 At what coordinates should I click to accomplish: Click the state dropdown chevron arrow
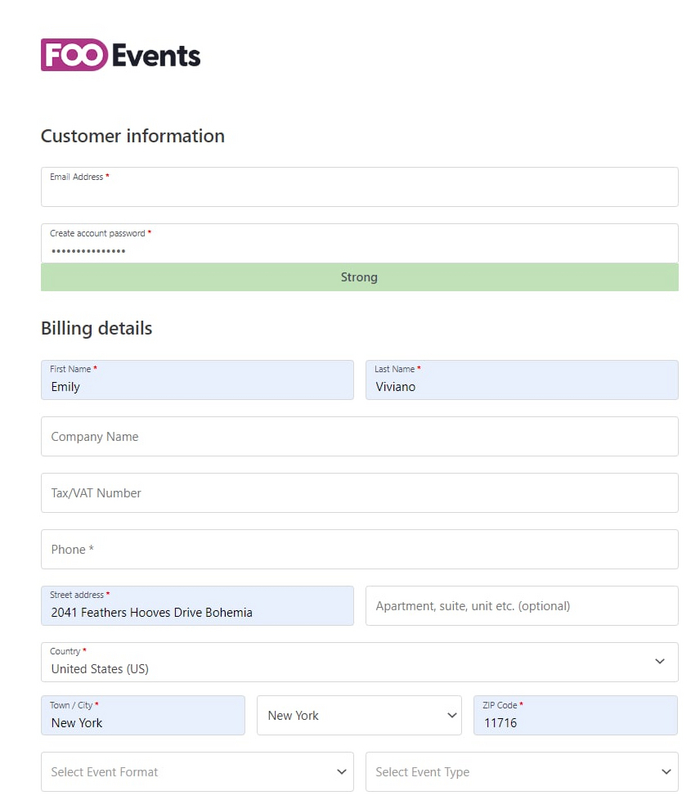click(x=450, y=716)
